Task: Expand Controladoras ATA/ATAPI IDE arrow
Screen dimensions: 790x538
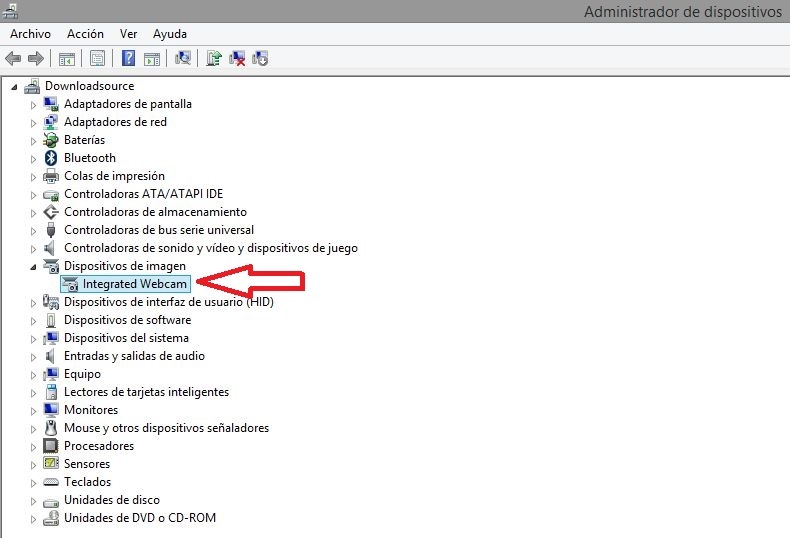Action: tap(33, 195)
